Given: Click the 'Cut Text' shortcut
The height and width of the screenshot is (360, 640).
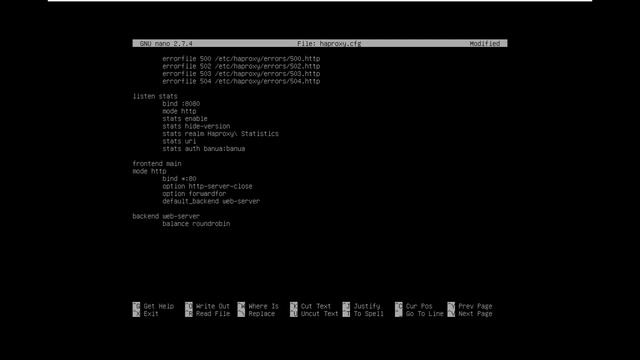Looking at the screenshot, I should coord(311,306).
